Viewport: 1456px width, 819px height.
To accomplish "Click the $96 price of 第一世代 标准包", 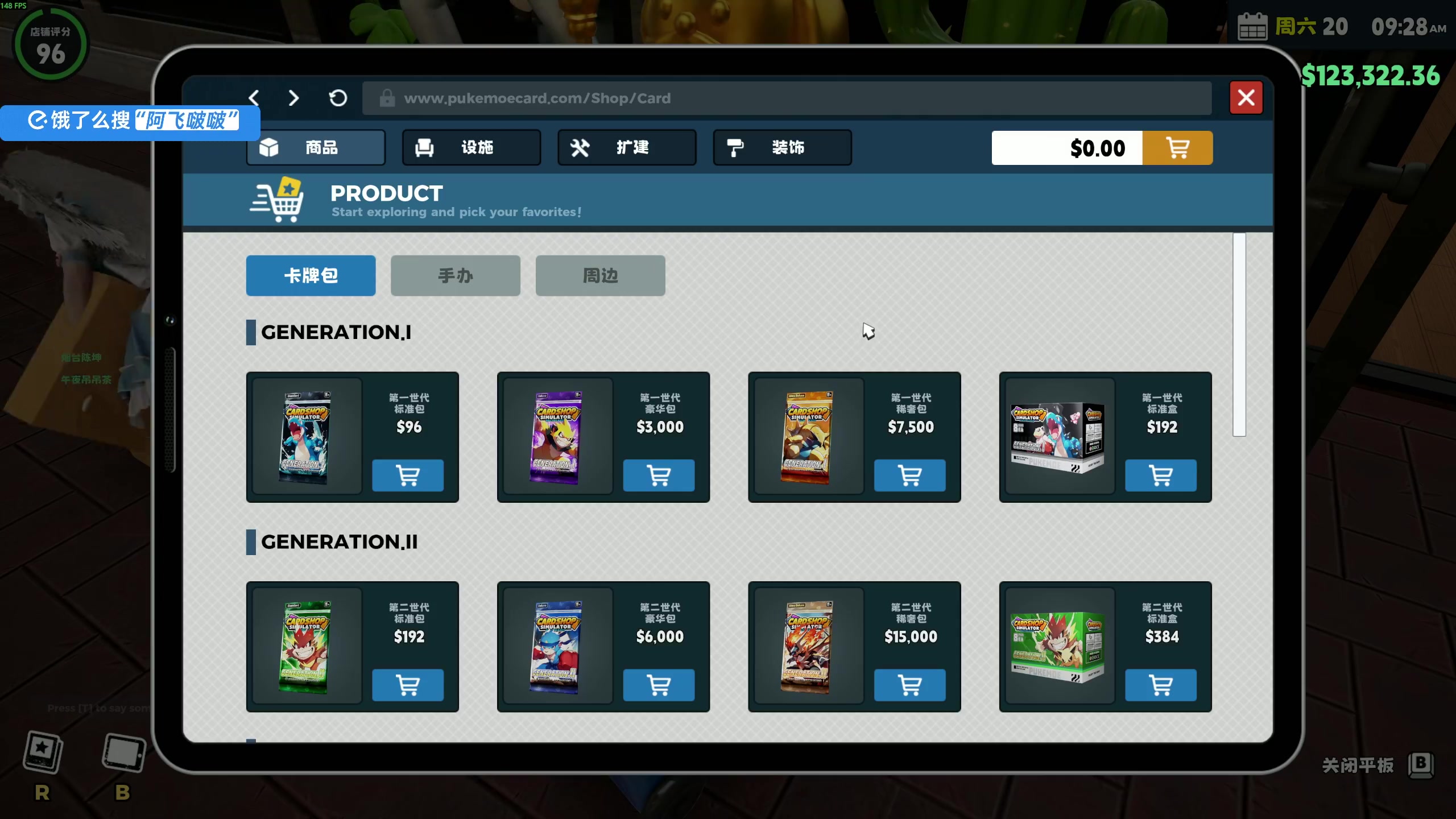I will point(409,427).
